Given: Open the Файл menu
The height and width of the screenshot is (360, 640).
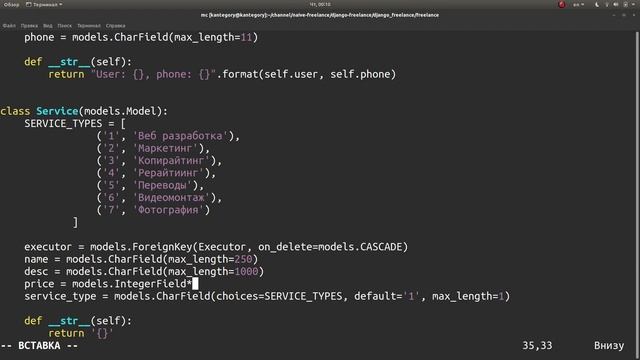Looking at the screenshot, I should click(x=9, y=26).
